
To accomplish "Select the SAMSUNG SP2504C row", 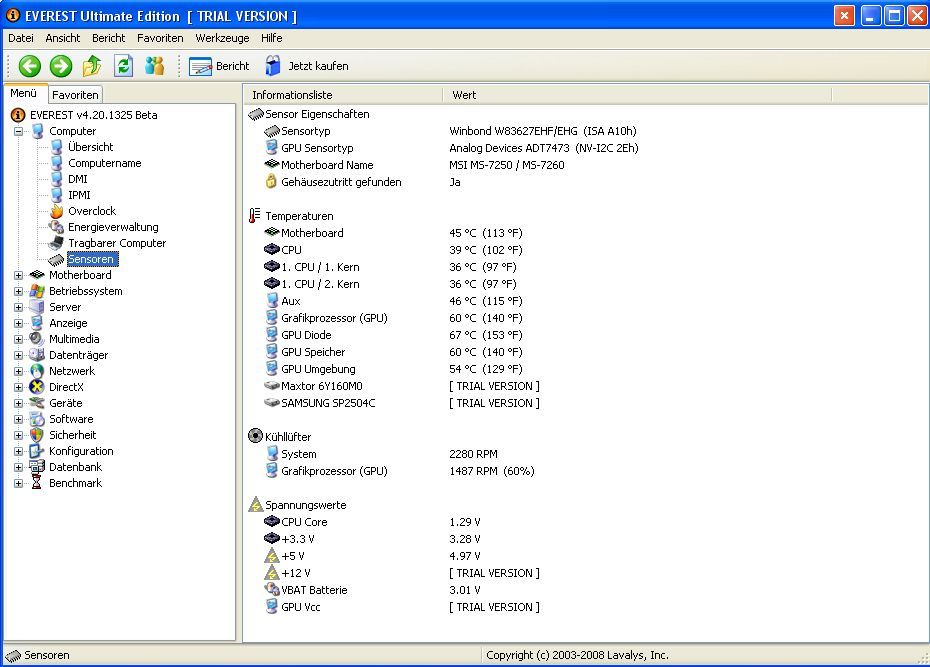I will pyautogui.click(x=402, y=403).
